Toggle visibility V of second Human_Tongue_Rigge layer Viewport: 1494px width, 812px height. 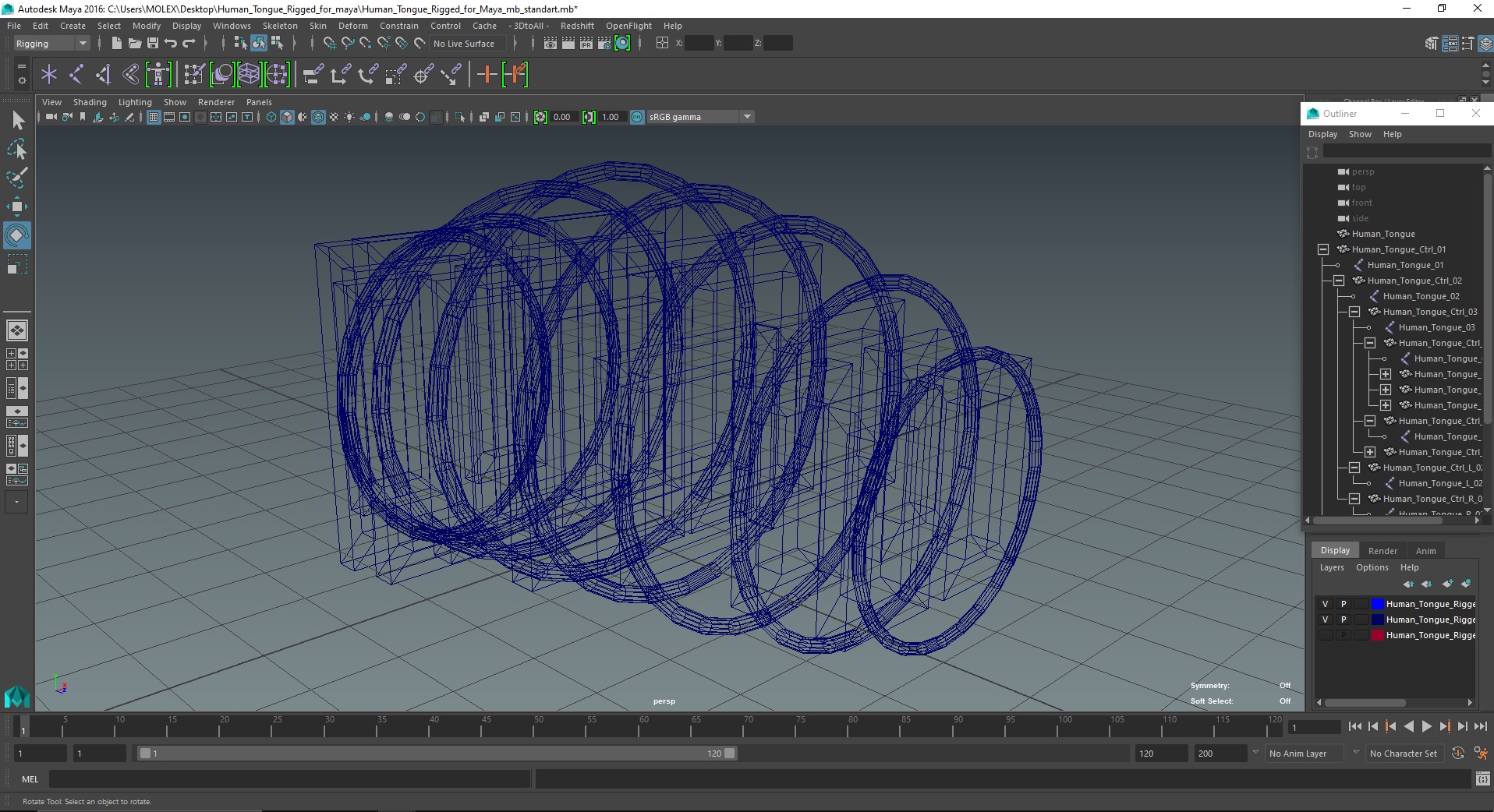(1325, 620)
